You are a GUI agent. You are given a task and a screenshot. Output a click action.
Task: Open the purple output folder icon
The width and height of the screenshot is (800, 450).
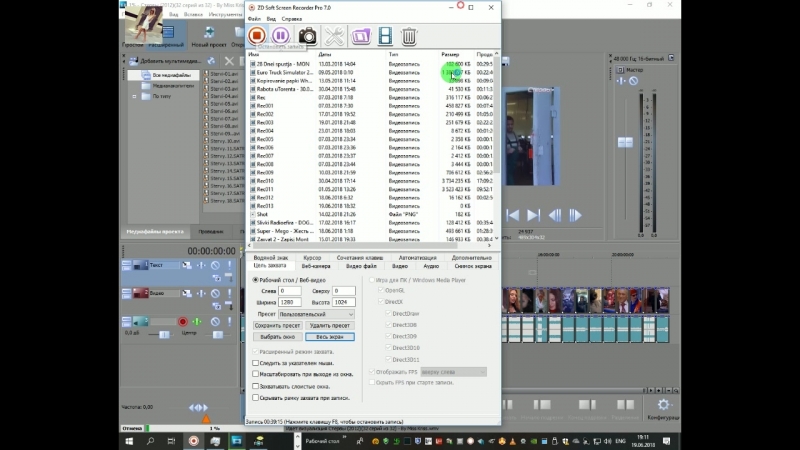pyautogui.click(x=359, y=36)
